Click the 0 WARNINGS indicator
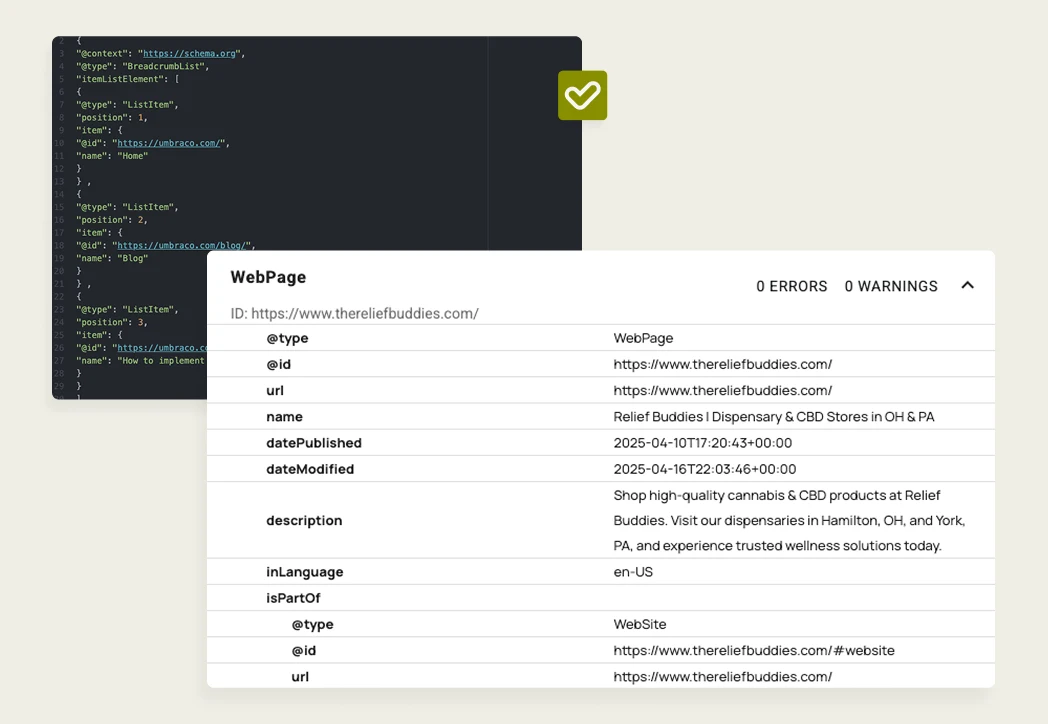1048x724 pixels. pyautogui.click(x=890, y=286)
